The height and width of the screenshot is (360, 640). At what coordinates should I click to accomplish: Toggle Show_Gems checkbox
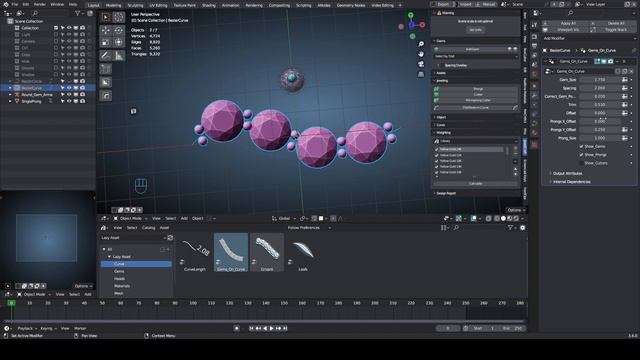(x=581, y=146)
